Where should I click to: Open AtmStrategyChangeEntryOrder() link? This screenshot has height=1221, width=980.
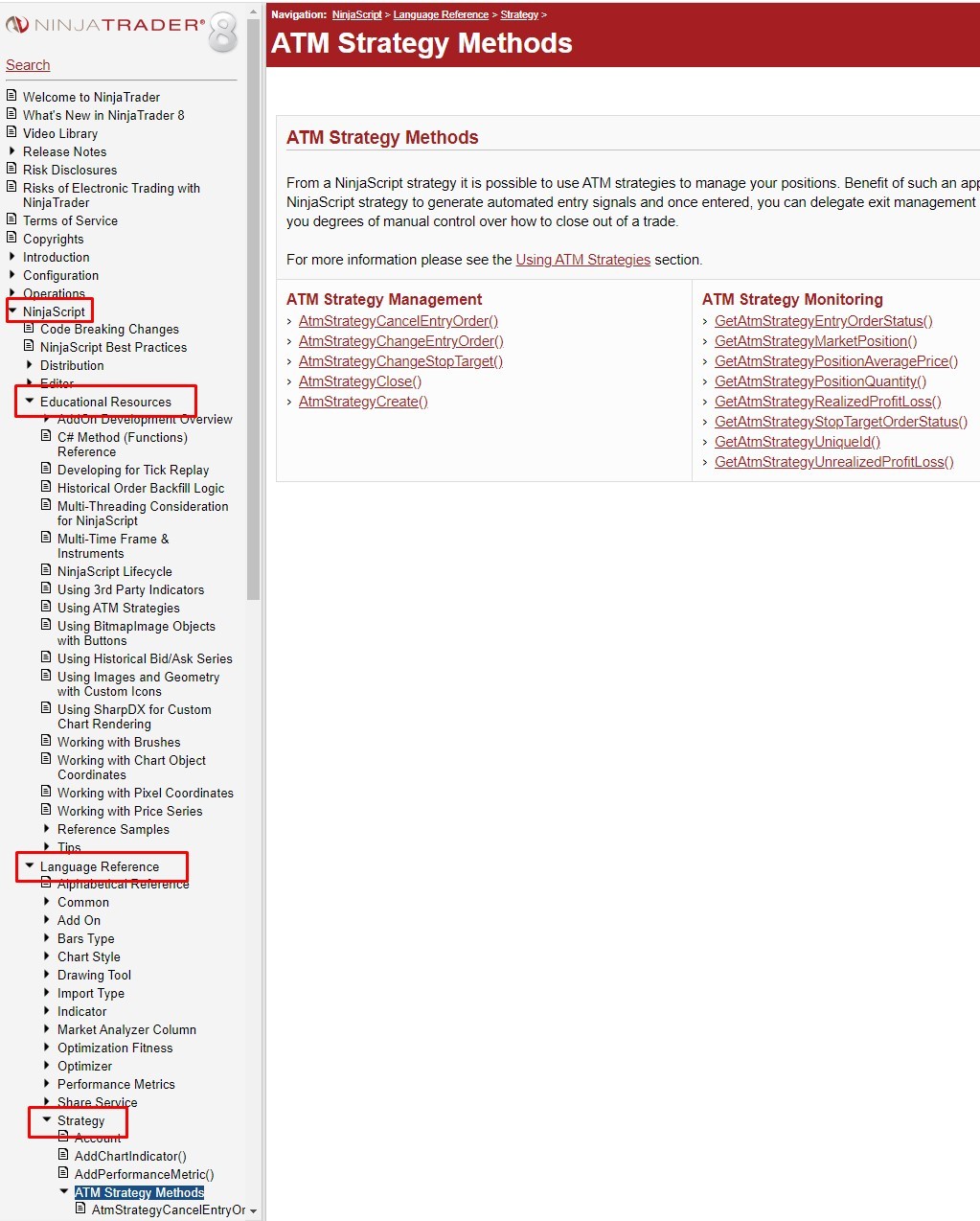(400, 341)
